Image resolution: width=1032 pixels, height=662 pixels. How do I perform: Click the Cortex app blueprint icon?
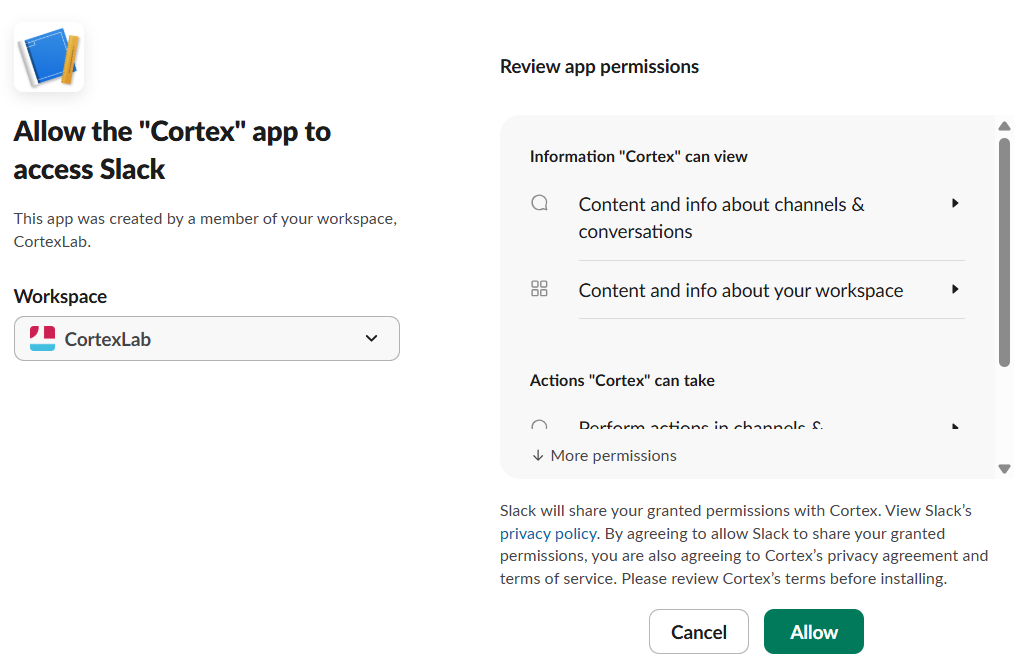[49, 57]
